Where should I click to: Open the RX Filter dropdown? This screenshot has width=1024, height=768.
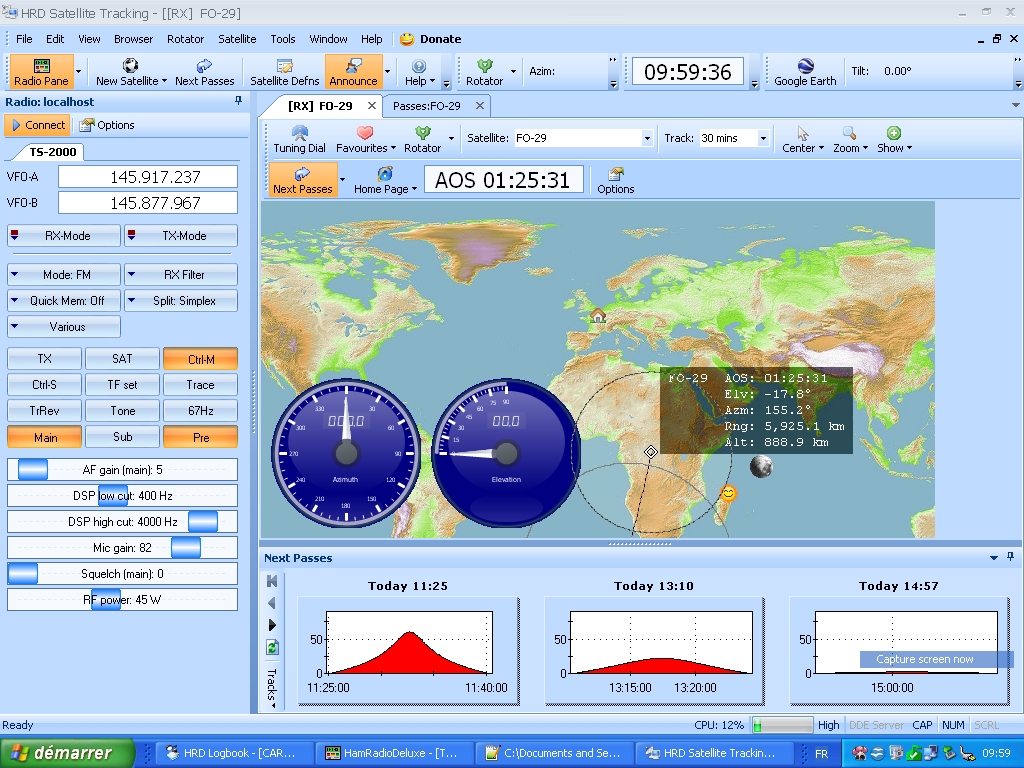(x=181, y=275)
